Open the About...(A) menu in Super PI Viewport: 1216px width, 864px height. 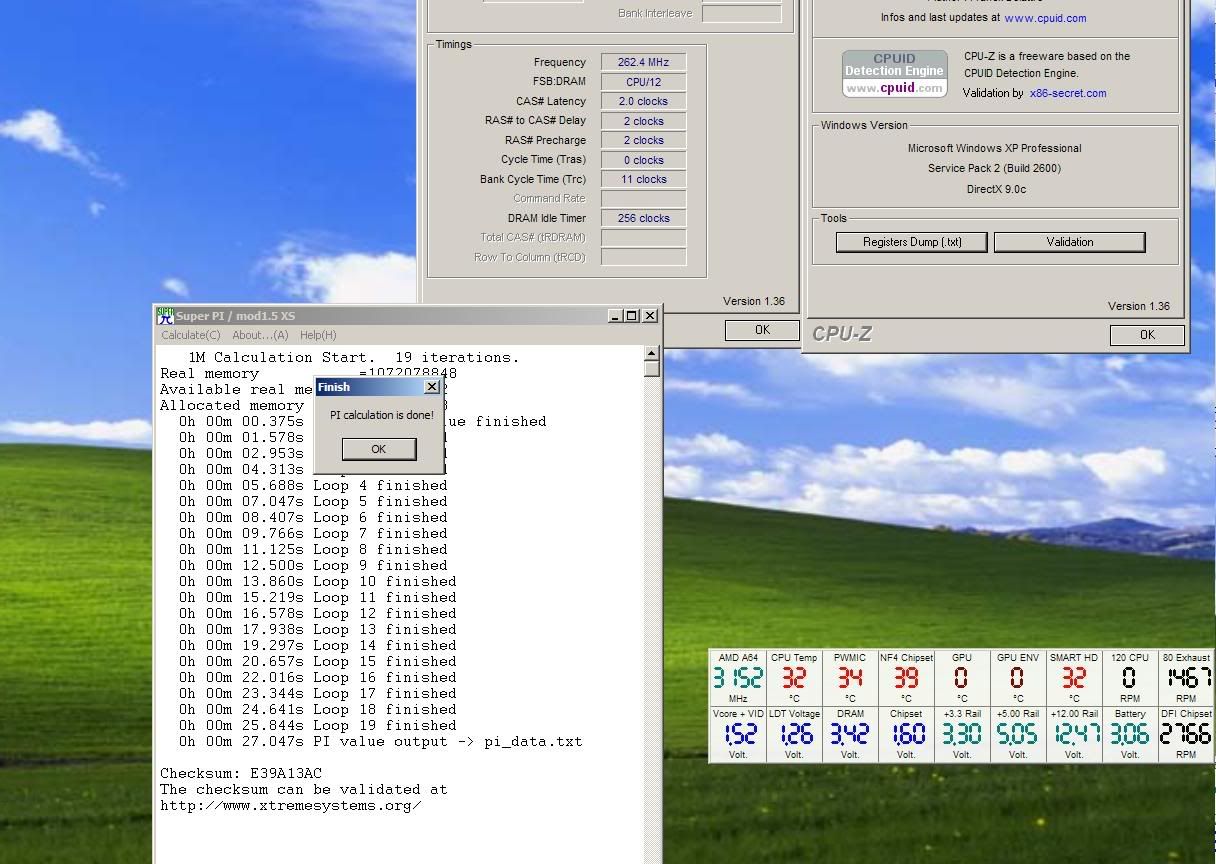tap(260, 335)
